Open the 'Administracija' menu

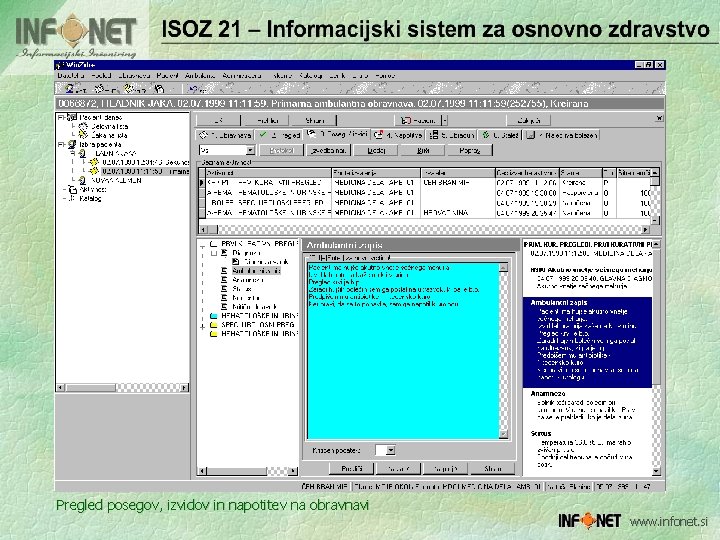click(x=242, y=75)
